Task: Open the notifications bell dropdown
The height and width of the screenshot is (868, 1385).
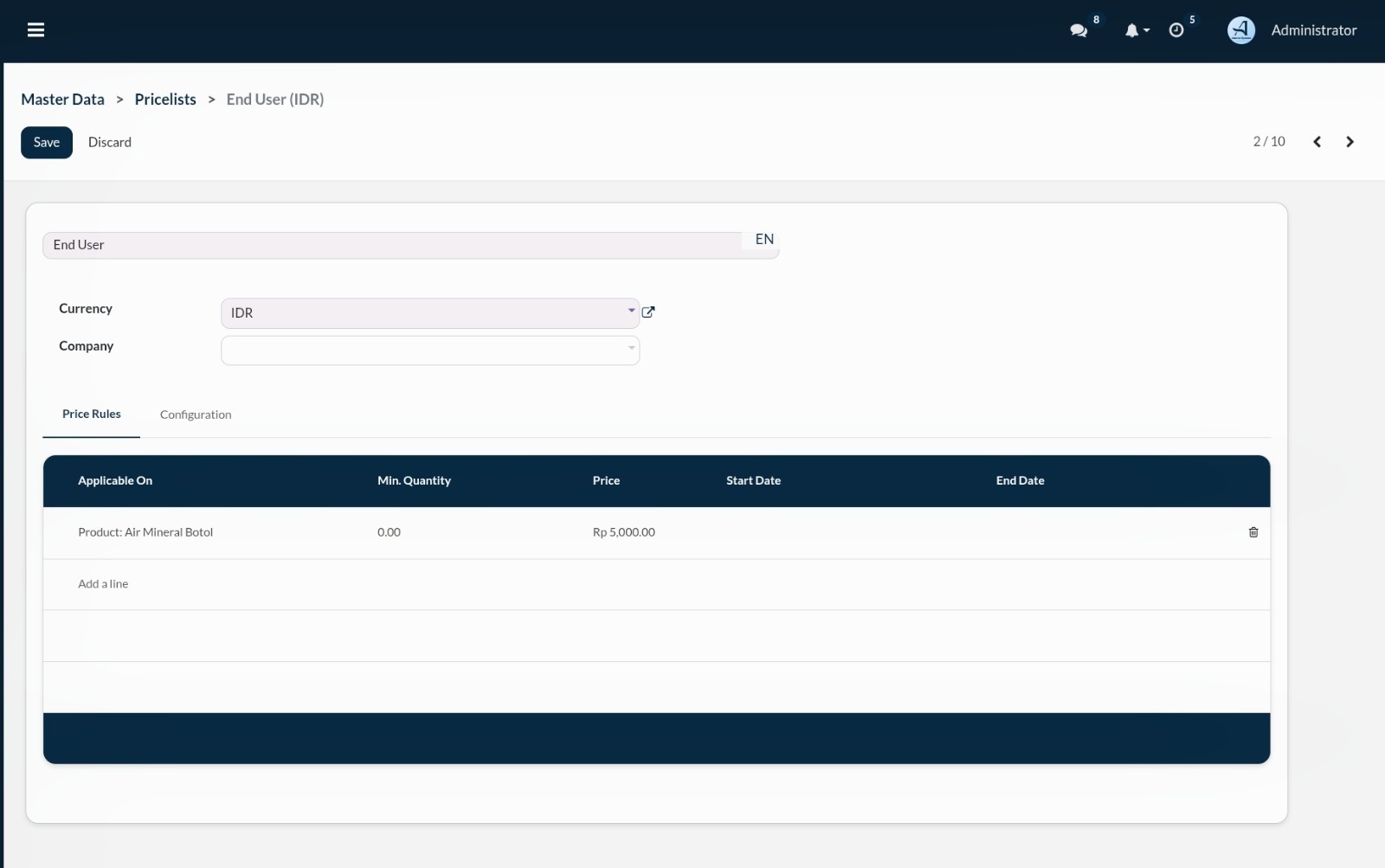Action: [1137, 30]
